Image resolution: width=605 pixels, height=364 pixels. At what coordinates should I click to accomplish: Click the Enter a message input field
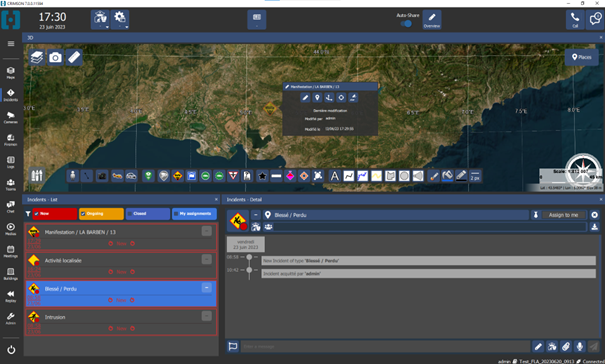(385, 346)
